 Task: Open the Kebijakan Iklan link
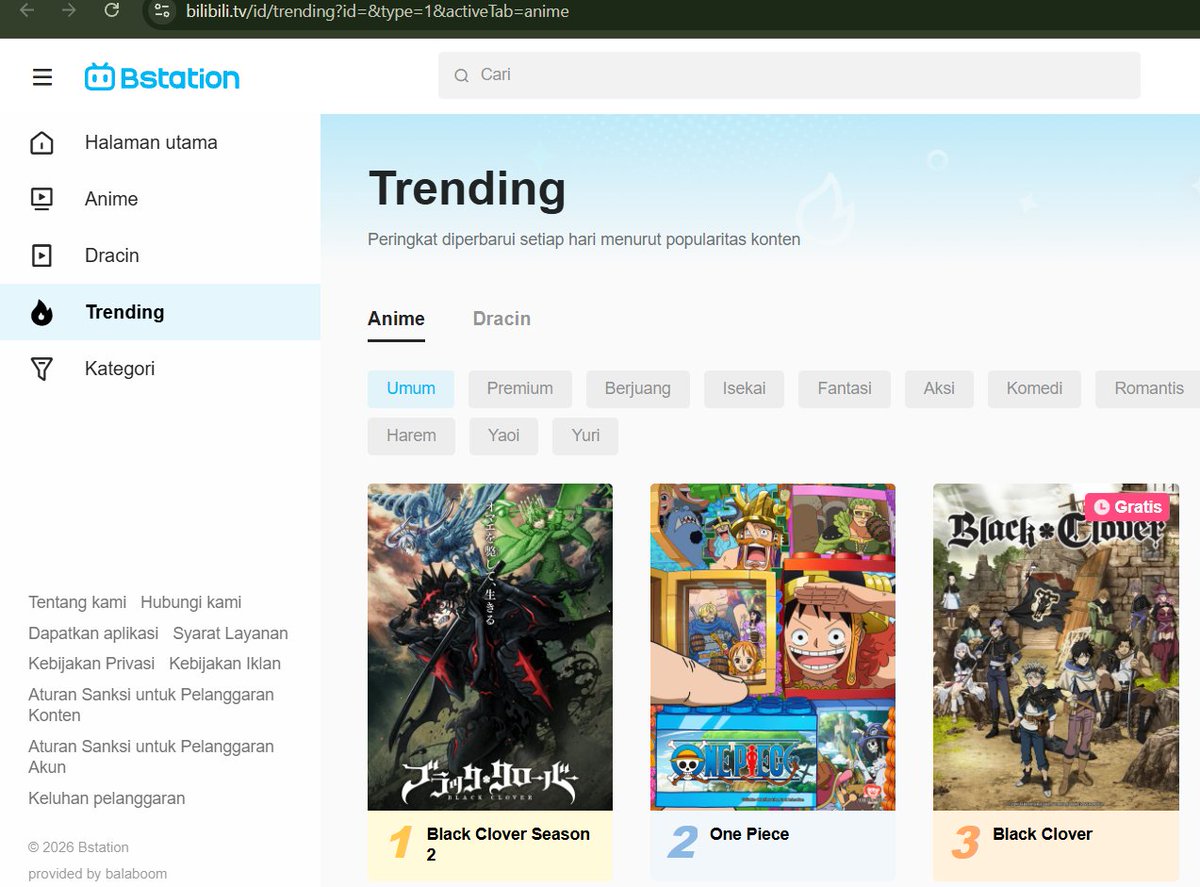225,663
